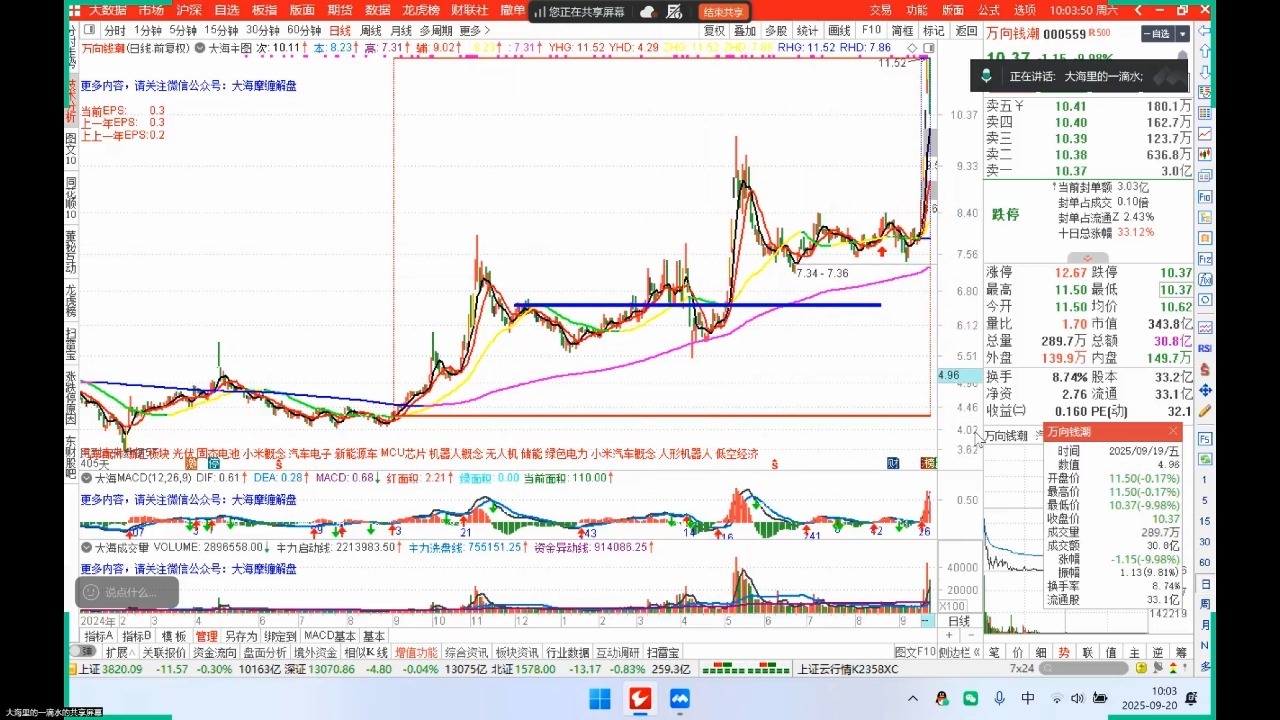
Task: Select the 日线 tab under mini chart
Action: (958, 621)
